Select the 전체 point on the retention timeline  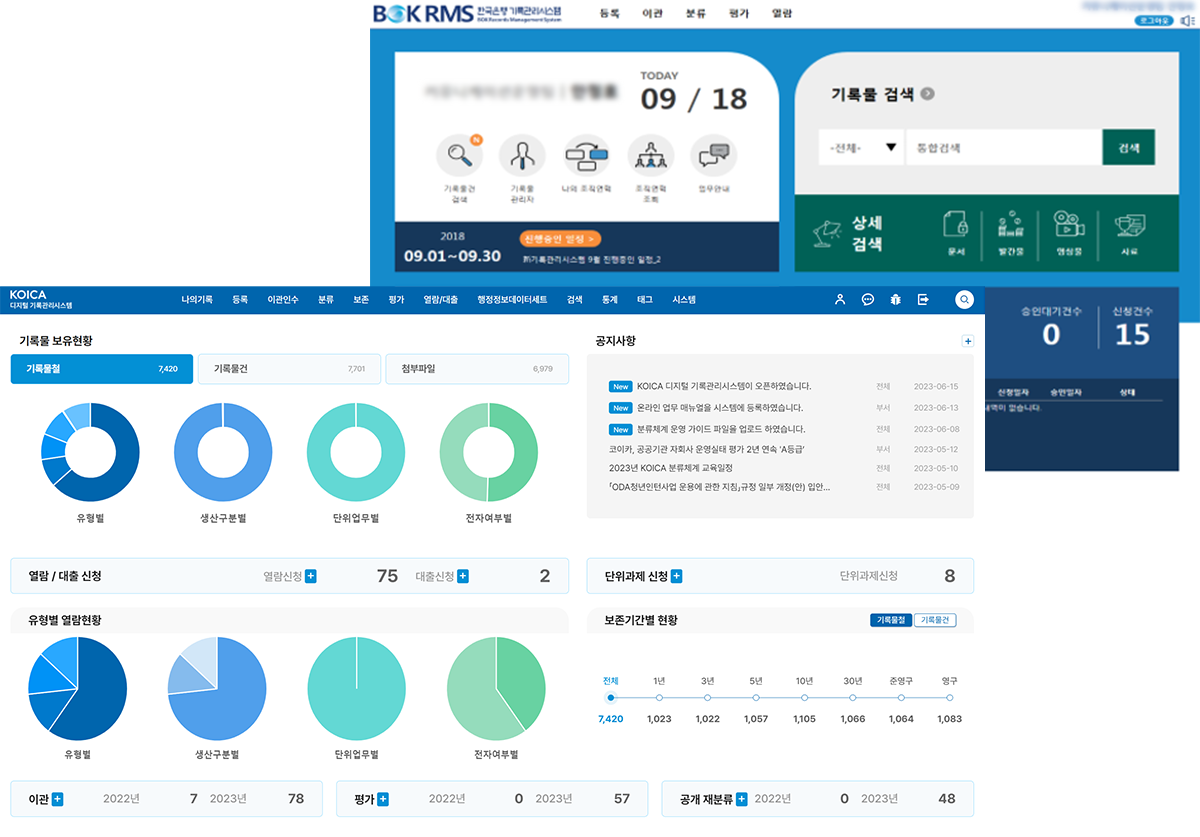[610, 698]
